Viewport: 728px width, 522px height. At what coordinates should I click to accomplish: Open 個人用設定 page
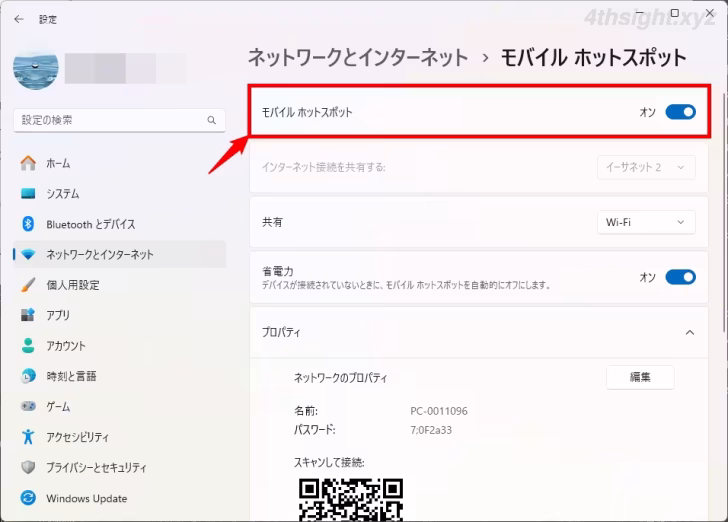tap(119, 285)
